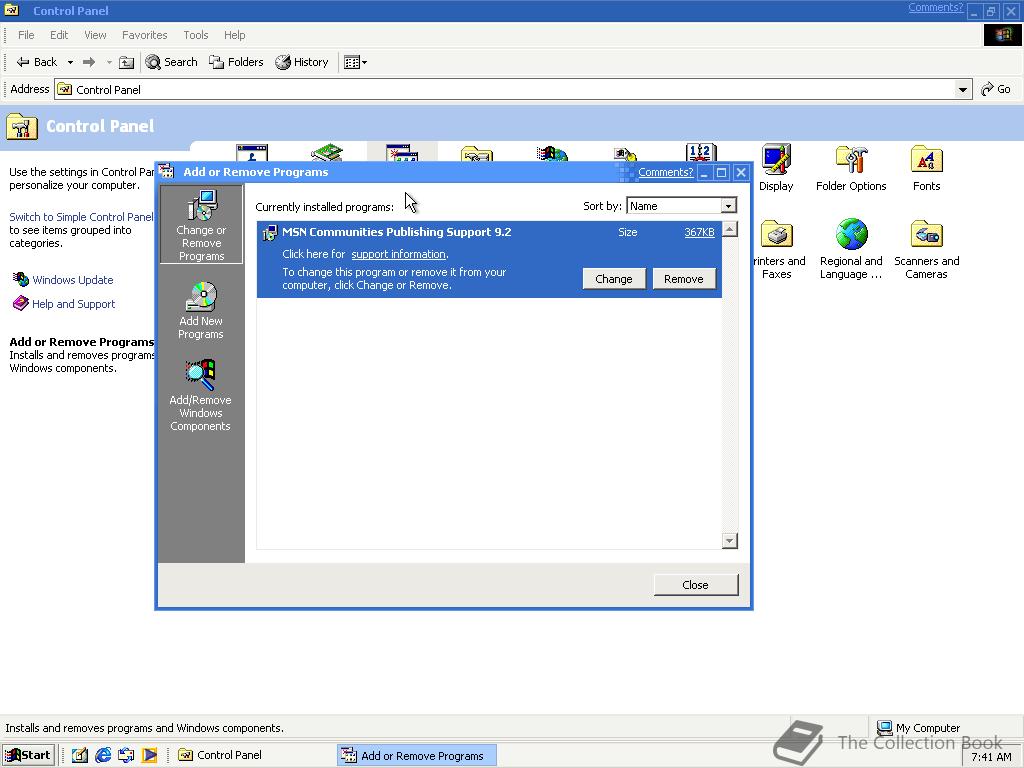Click Switch to Simple Control Panel link
Image resolution: width=1024 pixels, height=768 pixels.
[x=81, y=217]
